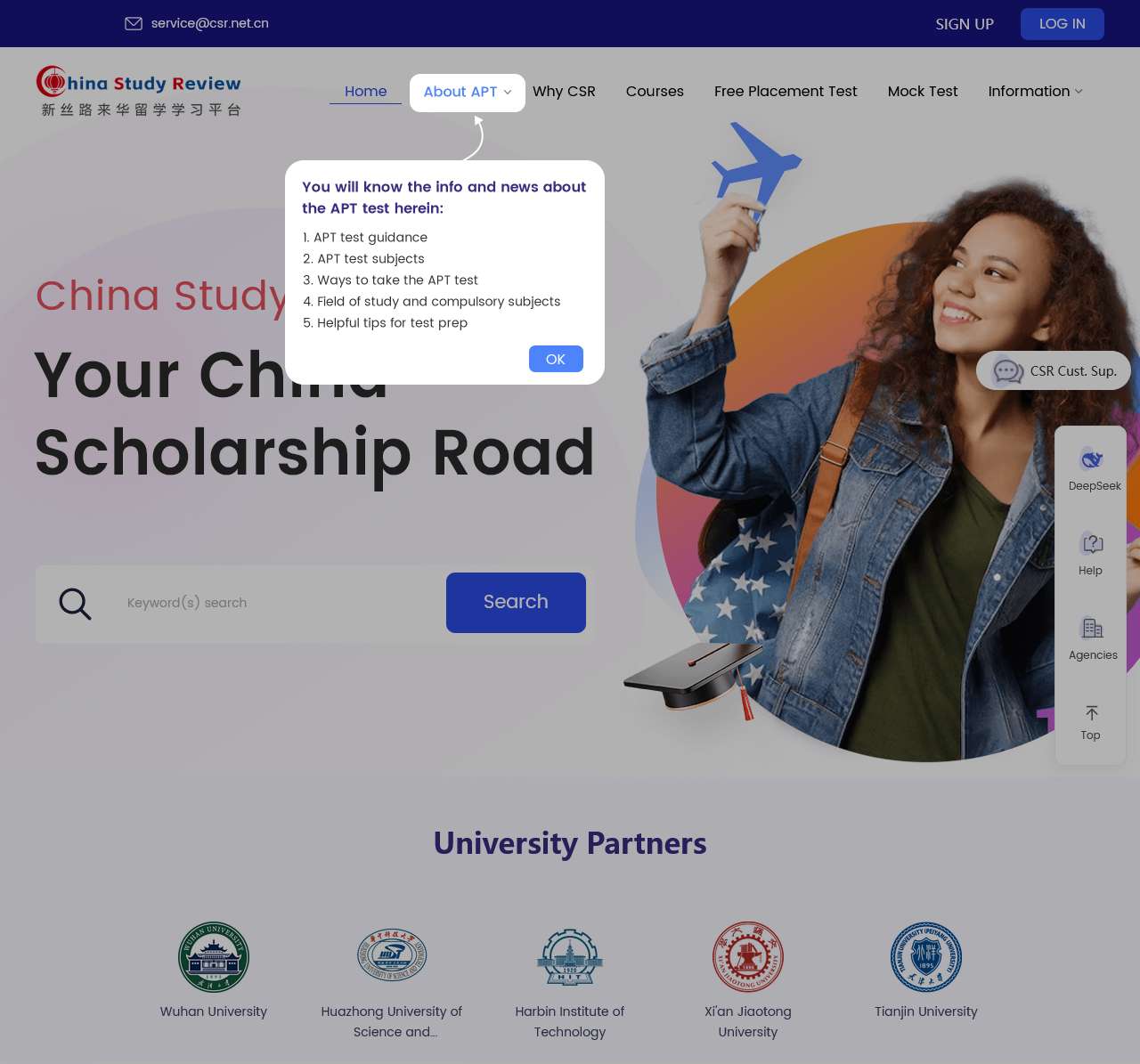
Task: Click the Help question-mark icon
Action: pyautogui.click(x=1091, y=543)
